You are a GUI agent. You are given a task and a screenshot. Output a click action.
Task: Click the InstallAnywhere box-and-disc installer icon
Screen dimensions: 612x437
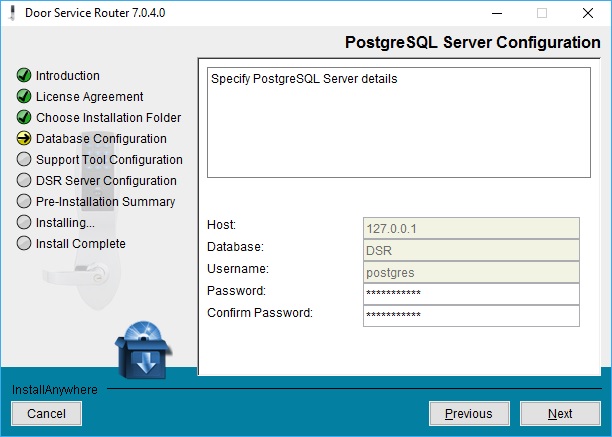[143, 350]
